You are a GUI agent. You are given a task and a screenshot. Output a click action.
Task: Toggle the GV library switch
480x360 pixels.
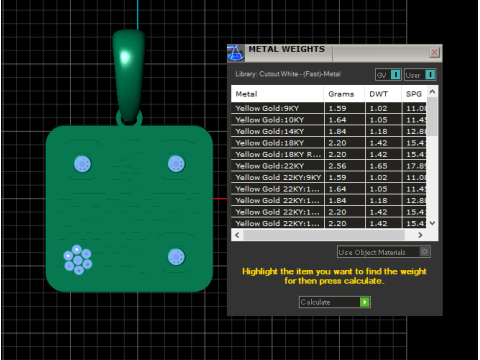pos(388,75)
